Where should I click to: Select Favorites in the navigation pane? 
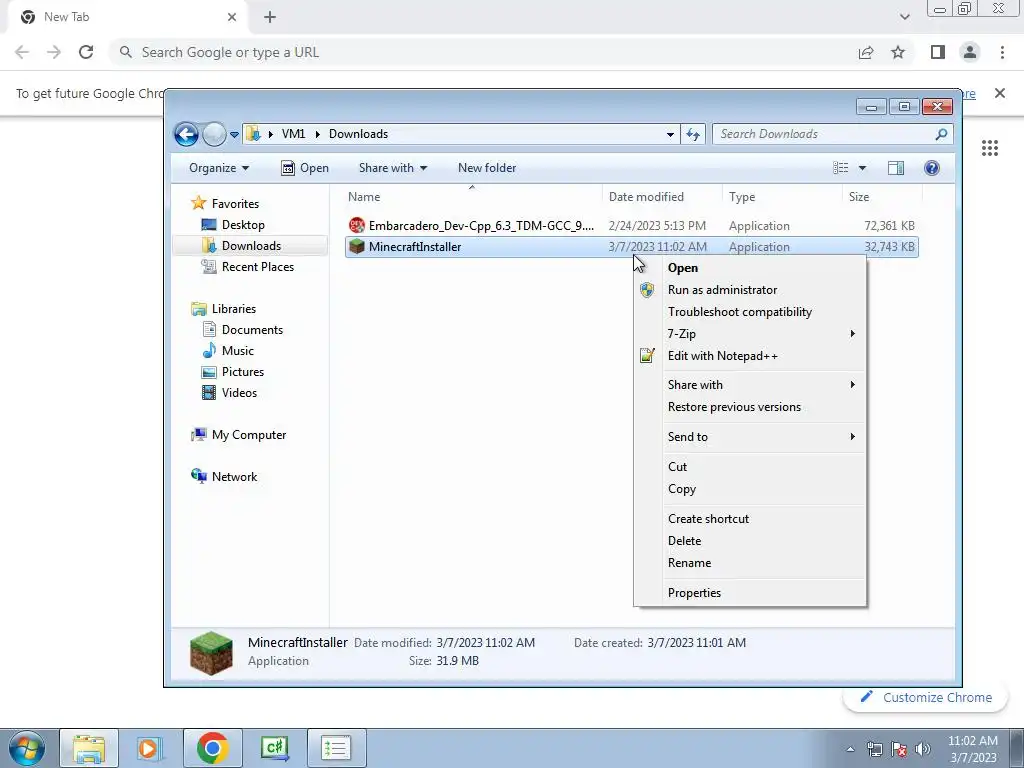[x=225, y=204]
